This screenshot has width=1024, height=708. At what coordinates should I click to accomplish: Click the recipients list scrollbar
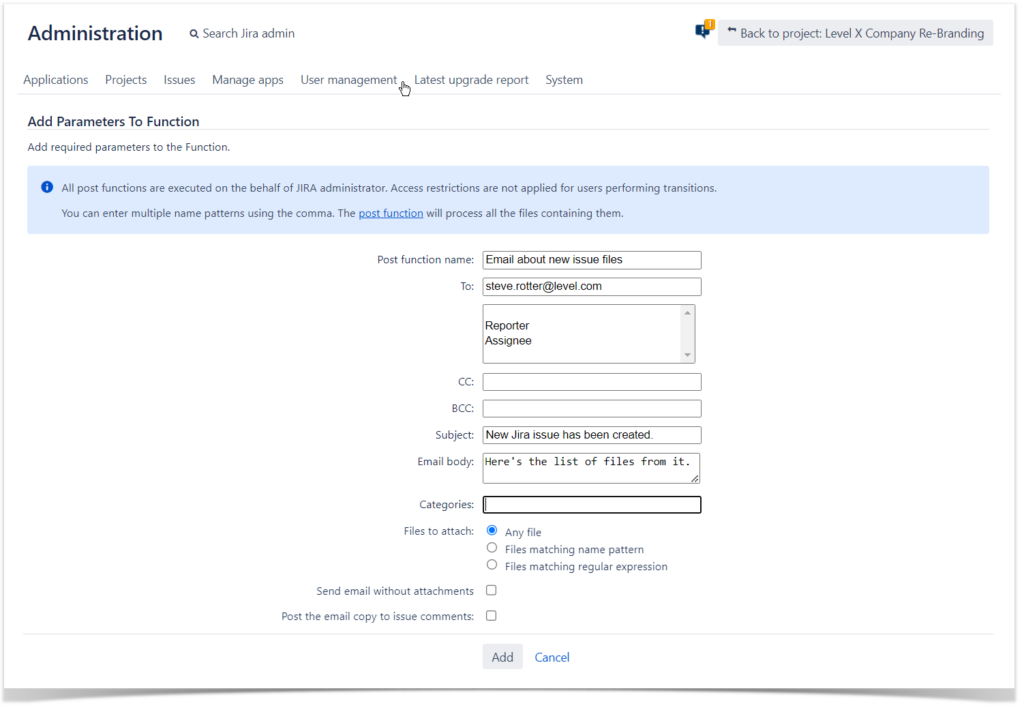click(x=688, y=333)
